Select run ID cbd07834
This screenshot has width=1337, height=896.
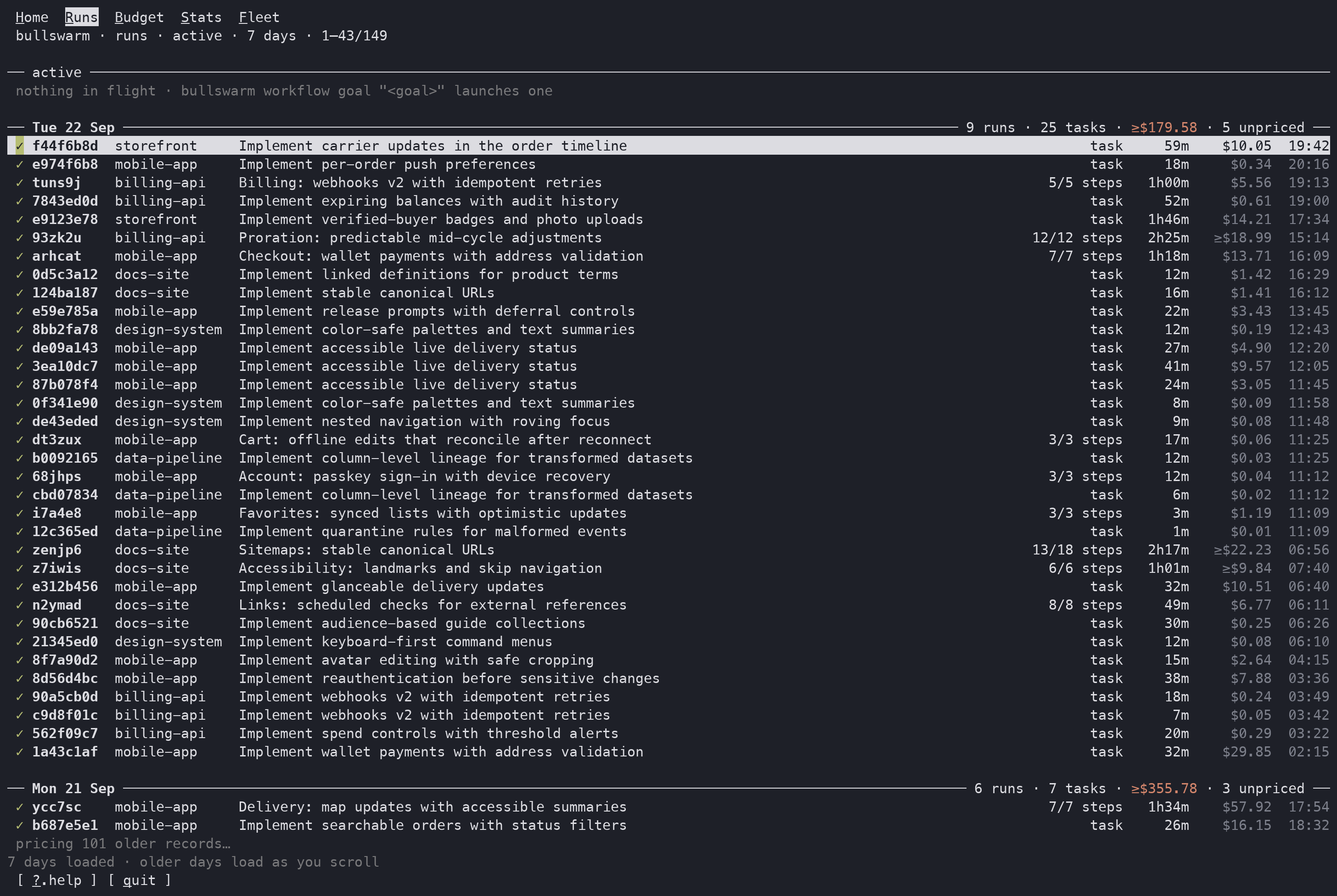pos(65,494)
